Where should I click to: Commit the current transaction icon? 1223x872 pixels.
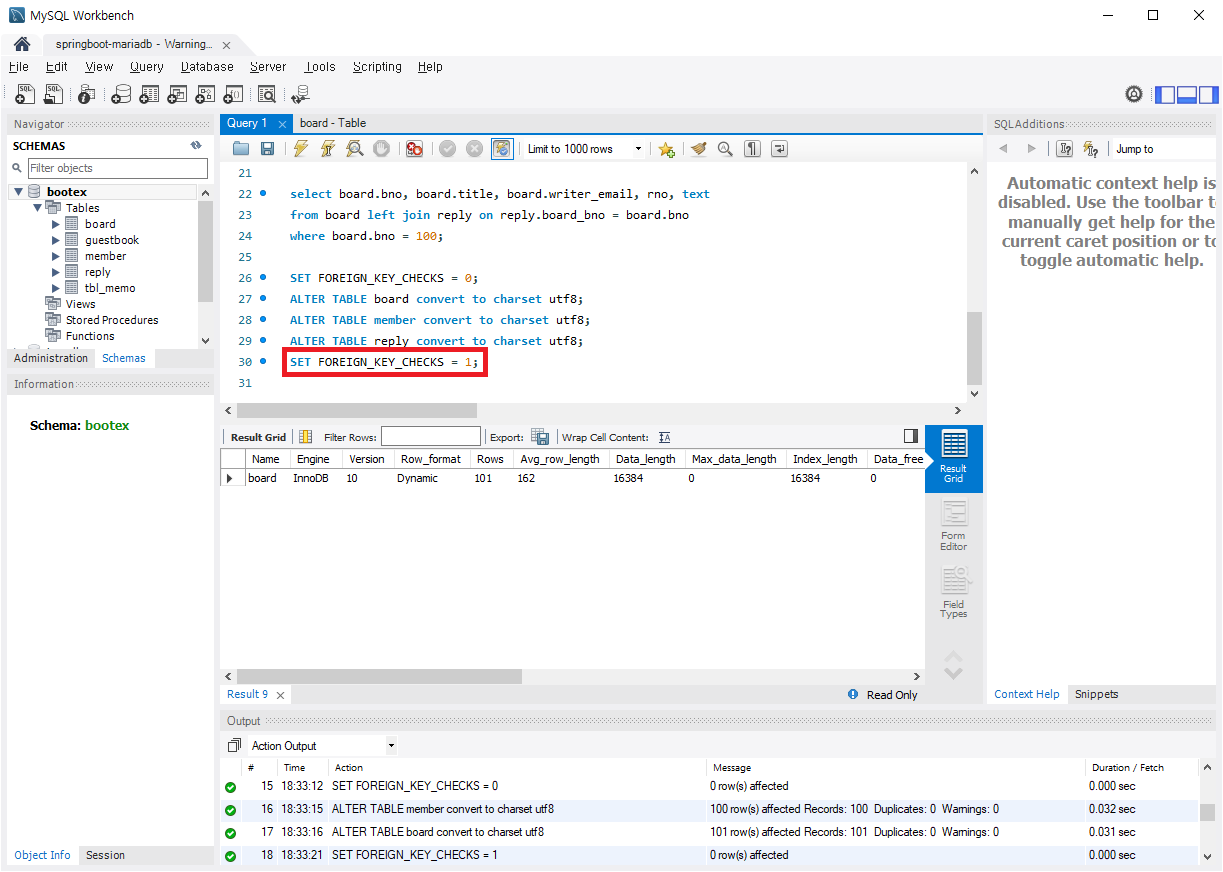[447, 149]
